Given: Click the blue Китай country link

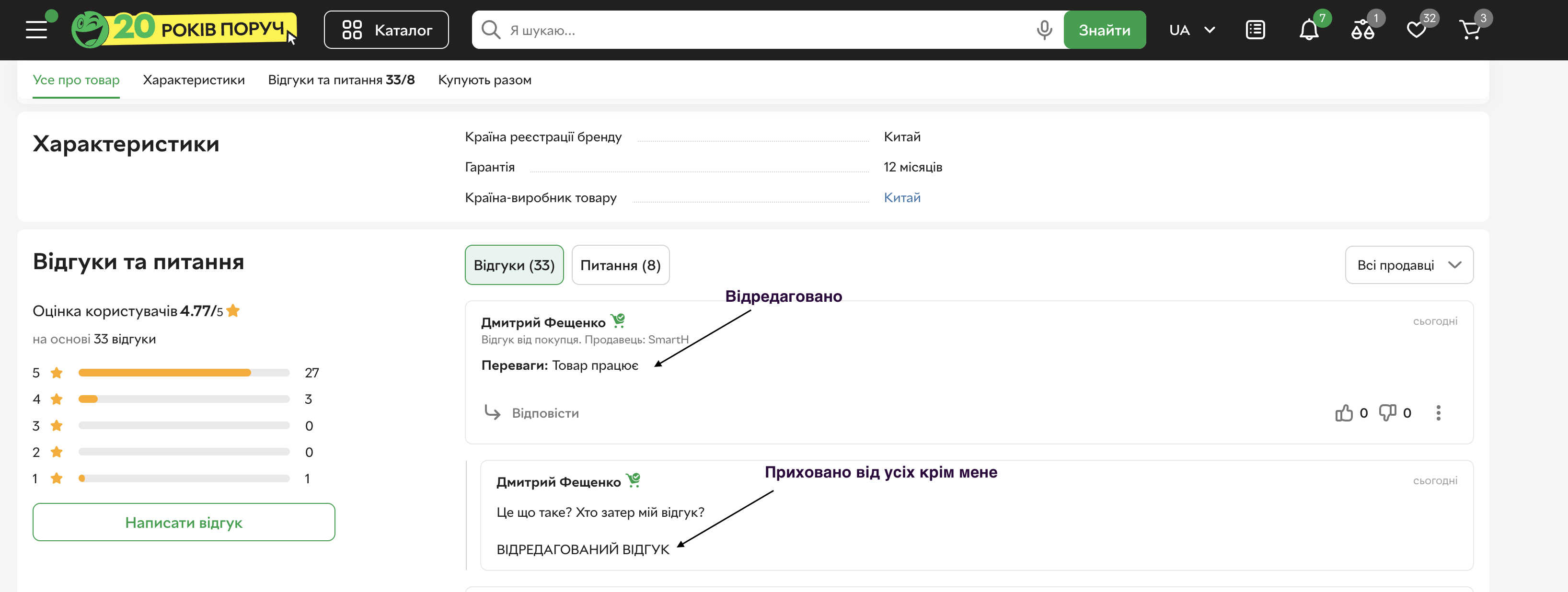Looking at the screenshot, I should (901, 198).
